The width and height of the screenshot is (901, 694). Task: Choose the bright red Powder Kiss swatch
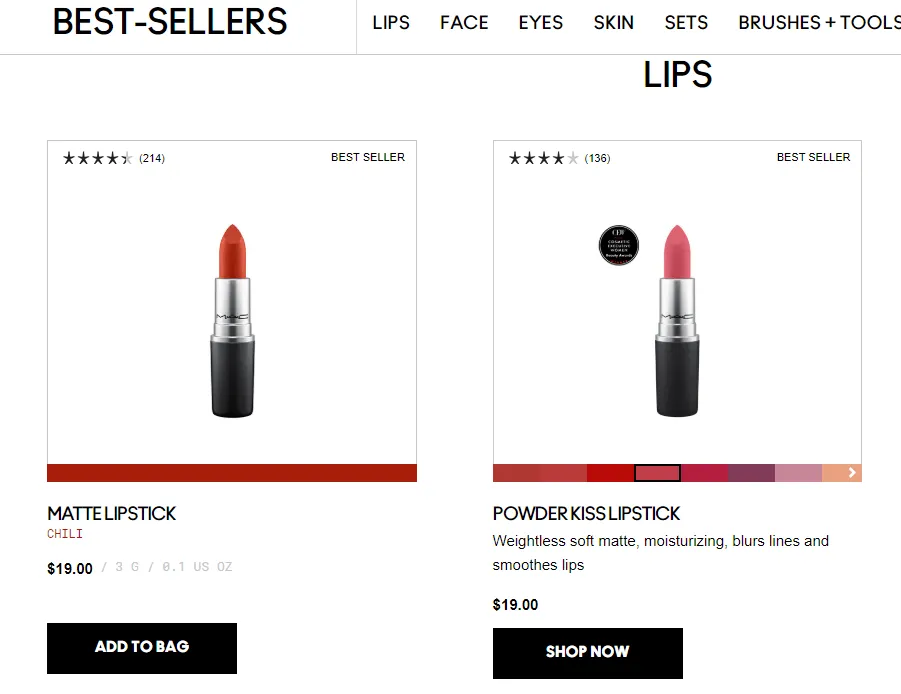[610, 473]
